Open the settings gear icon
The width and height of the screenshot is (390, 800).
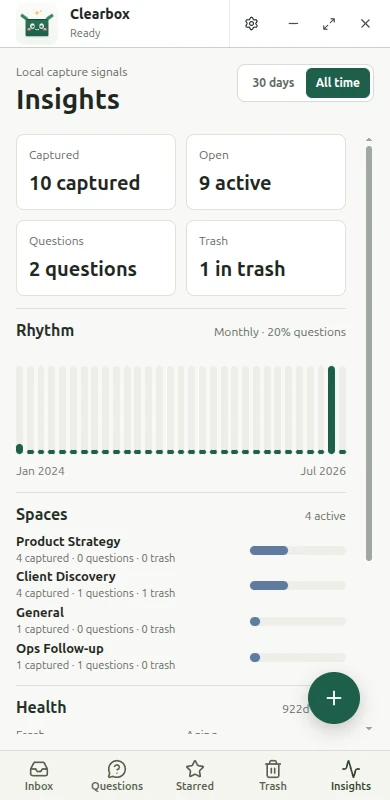pyautogui.click(x=251, y=23)
